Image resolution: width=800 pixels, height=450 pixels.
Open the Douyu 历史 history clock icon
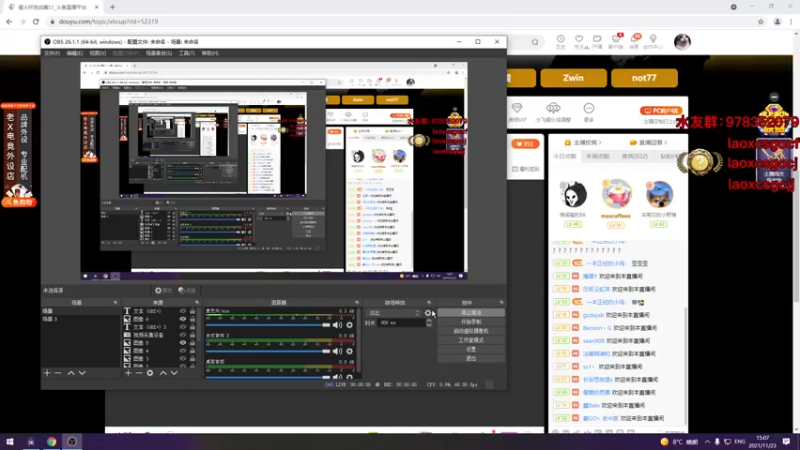click(561, 41)
